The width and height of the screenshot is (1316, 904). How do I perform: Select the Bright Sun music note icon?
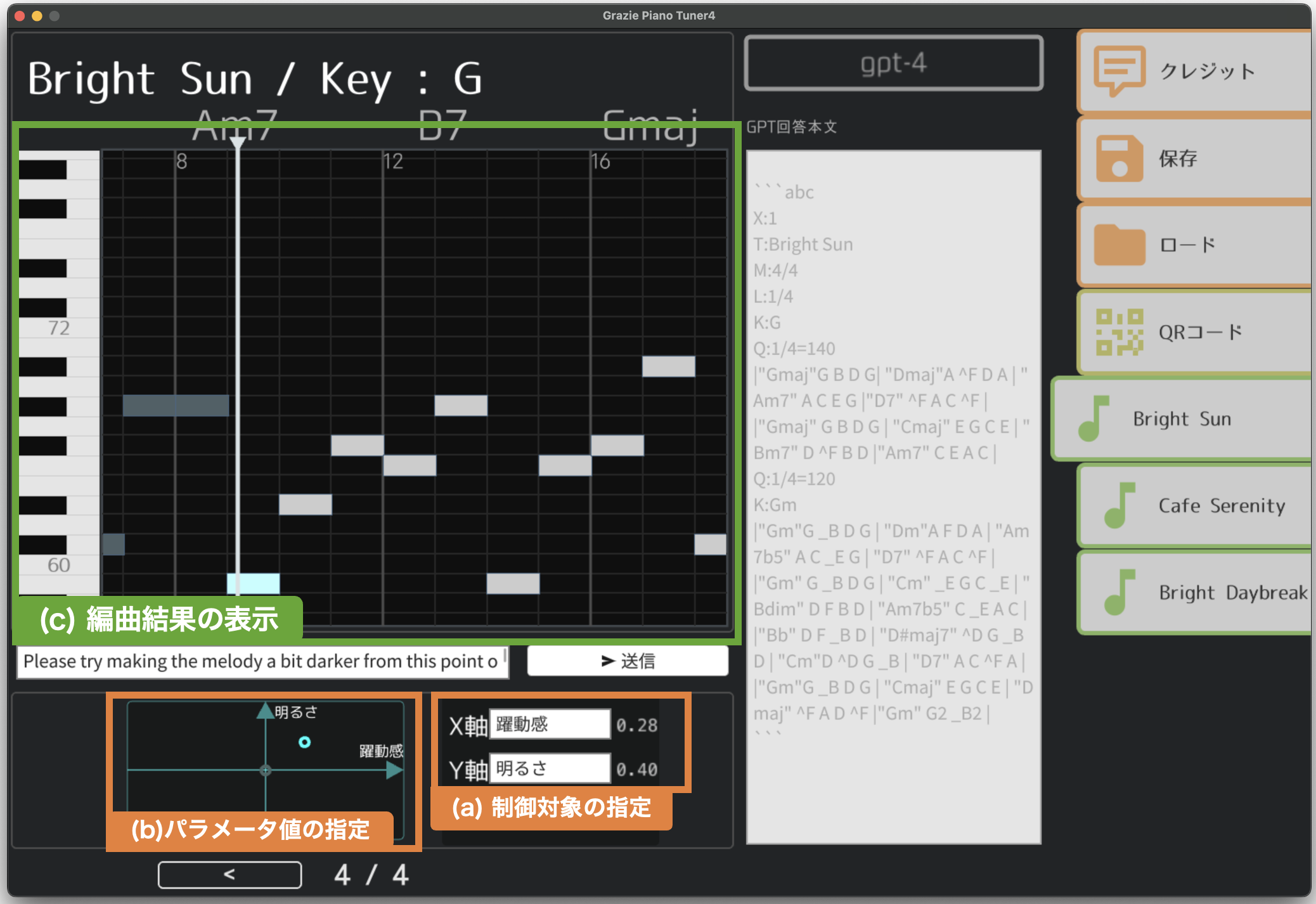click(1093, 418)
